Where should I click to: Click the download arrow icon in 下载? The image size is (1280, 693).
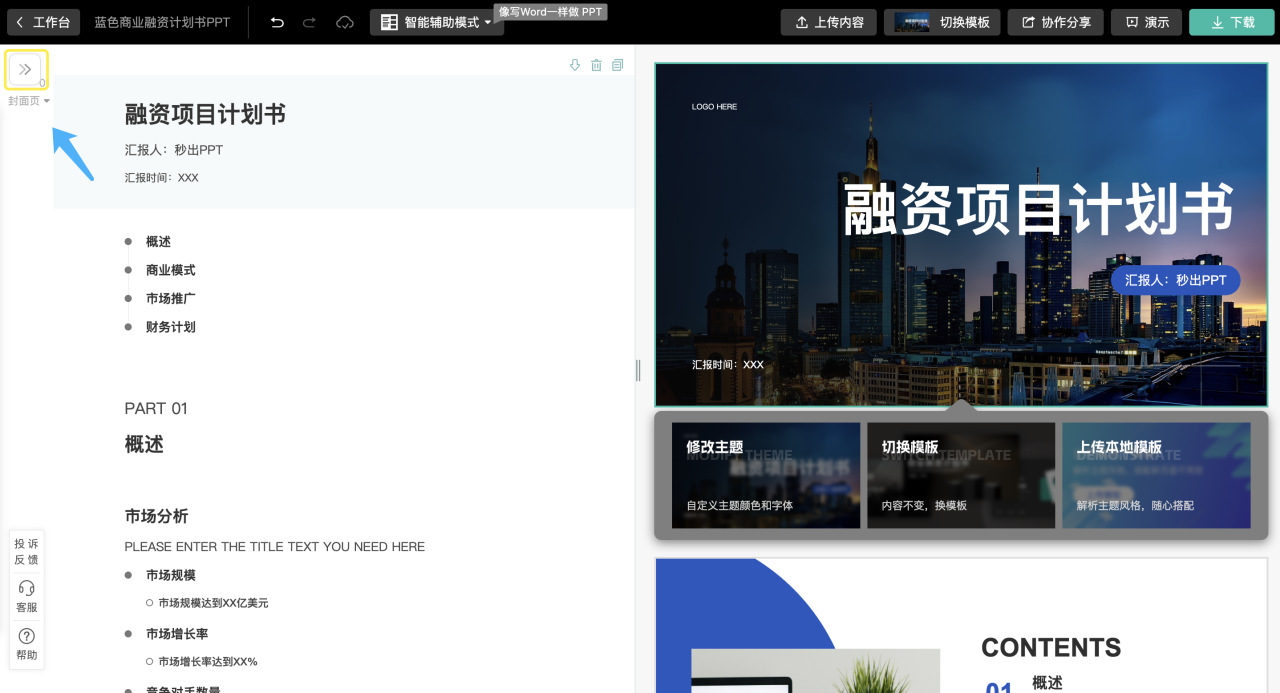pos(1217,22)
